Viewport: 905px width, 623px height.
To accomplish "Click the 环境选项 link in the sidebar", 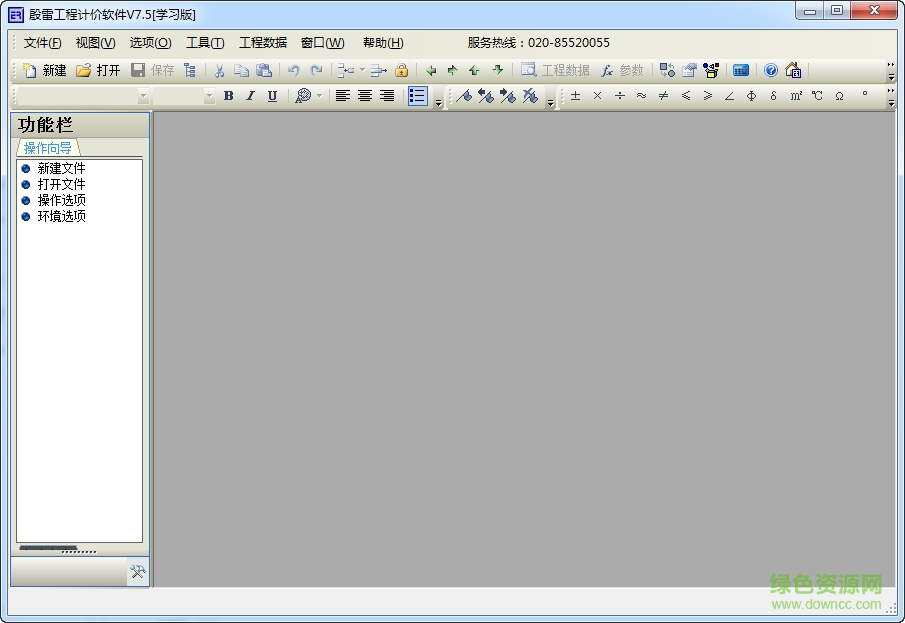I will pyautogui.click(x=61, y=216).
